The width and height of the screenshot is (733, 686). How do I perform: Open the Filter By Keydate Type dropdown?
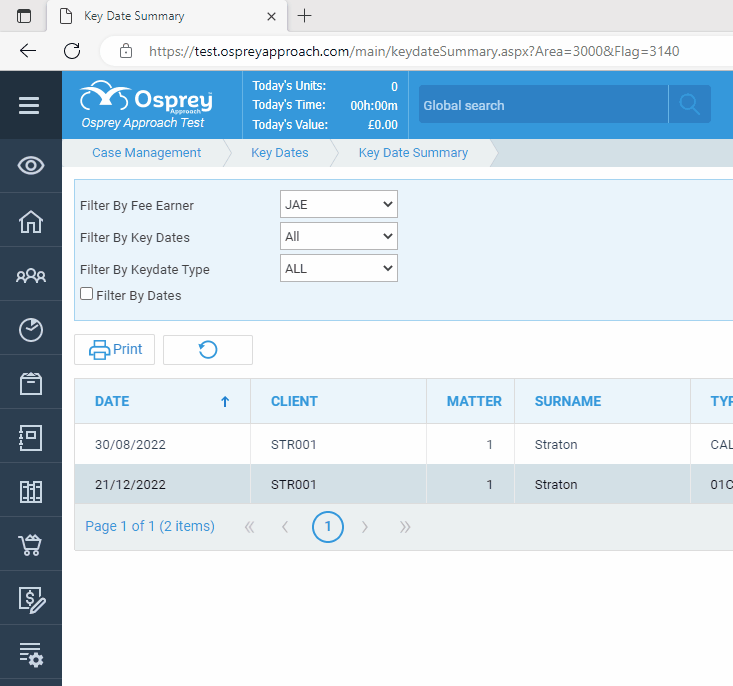pyautogui.click(x=338, y=268)
